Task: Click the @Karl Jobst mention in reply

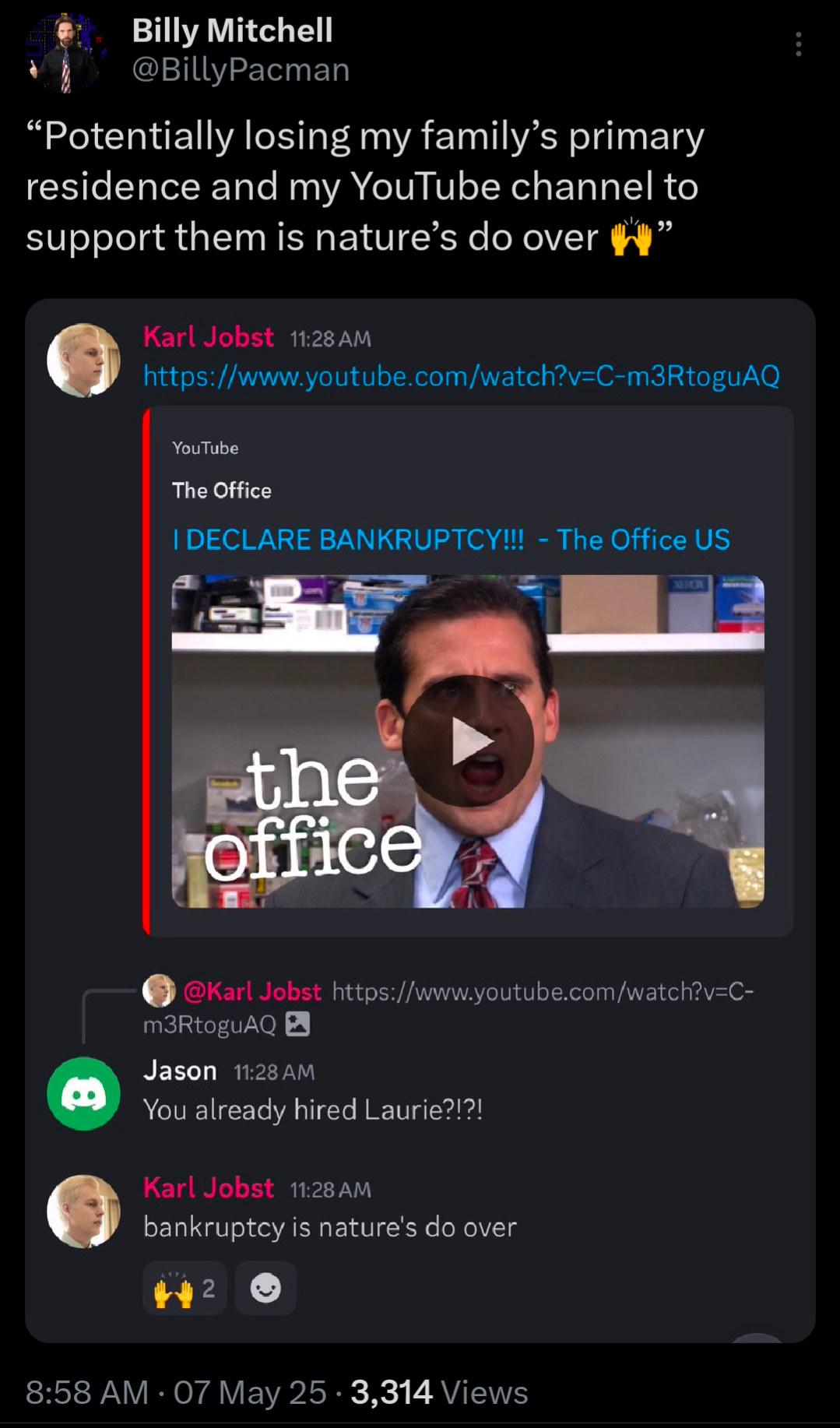Action: [x=252, y=991]
